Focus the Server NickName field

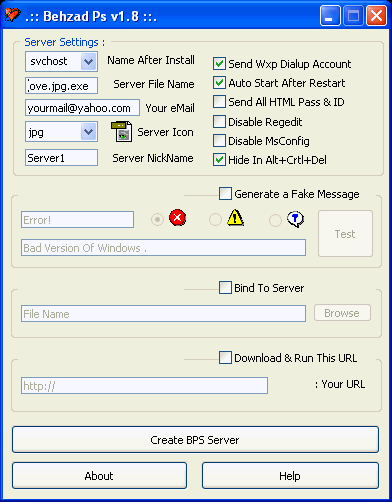(61, 158)
